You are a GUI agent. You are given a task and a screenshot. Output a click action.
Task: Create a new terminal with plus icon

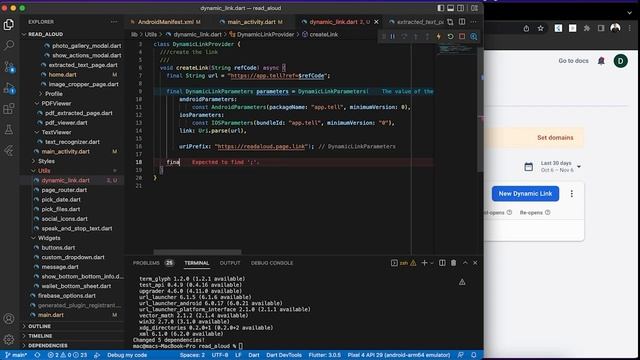pyautogui.click(x=424, y=263)
